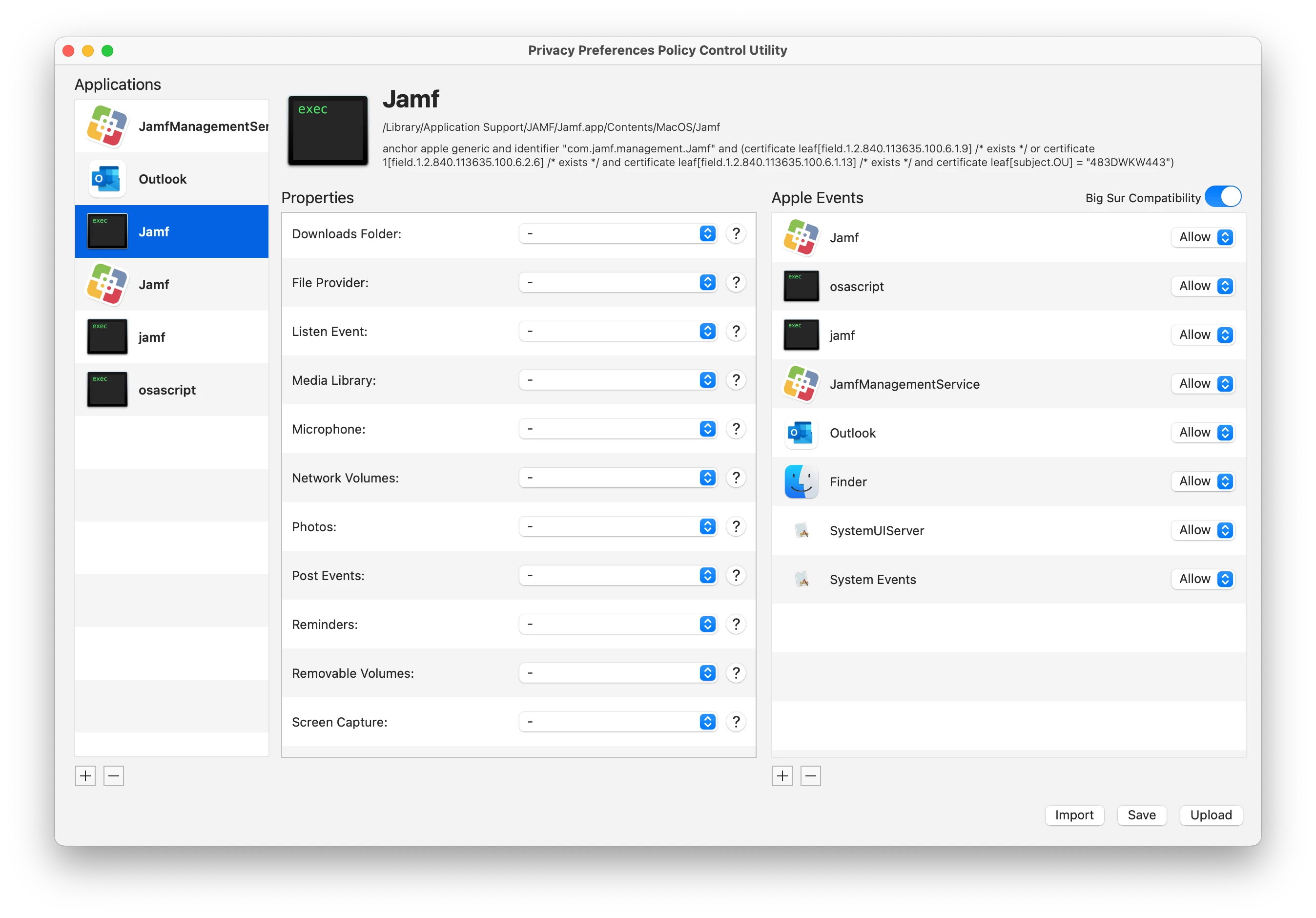The height and width of the screenshot is (918, 1316).
Task: Change Allow setting for Finder Apple Event
Action: pos(1203,481)
